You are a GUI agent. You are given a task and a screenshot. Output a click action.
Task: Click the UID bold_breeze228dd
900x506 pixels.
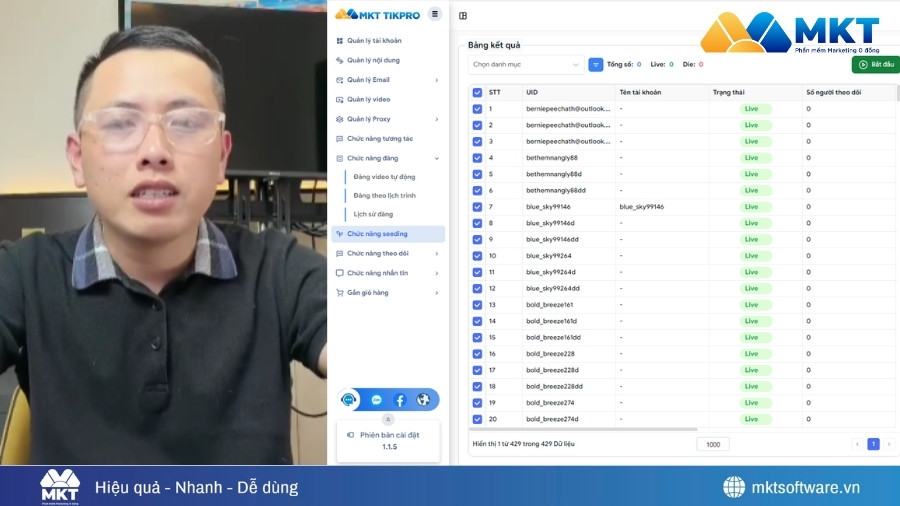554,387
